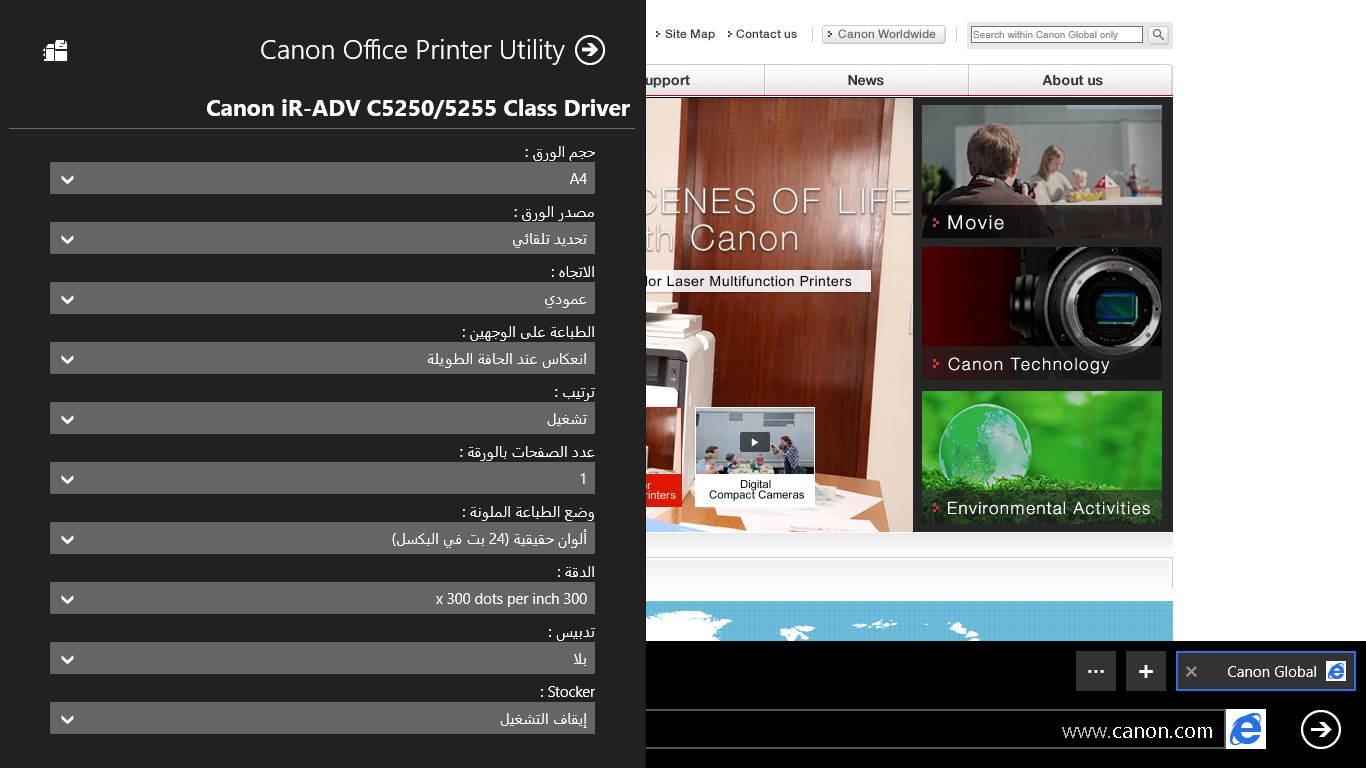Click the Site Map link
Screen dimensions: 1366x768
689,34
